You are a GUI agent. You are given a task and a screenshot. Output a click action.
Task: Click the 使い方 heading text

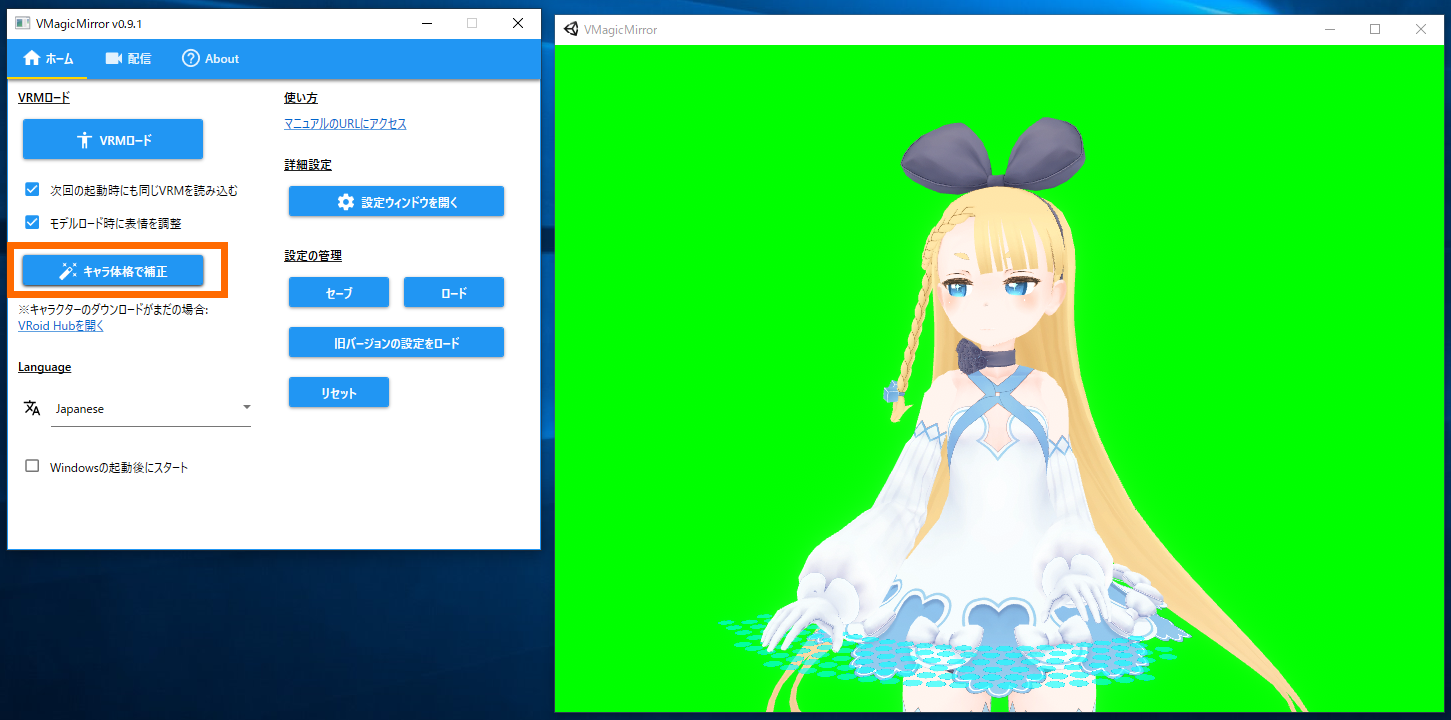(301, 98)
